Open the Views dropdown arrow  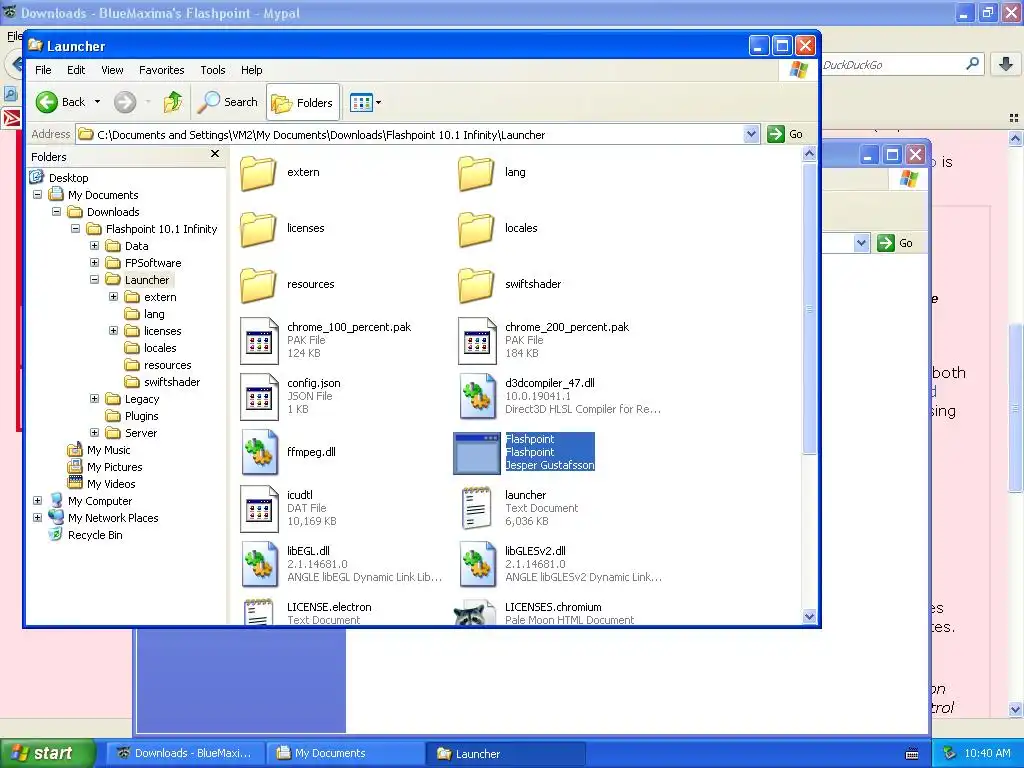(x=378, y=103)
